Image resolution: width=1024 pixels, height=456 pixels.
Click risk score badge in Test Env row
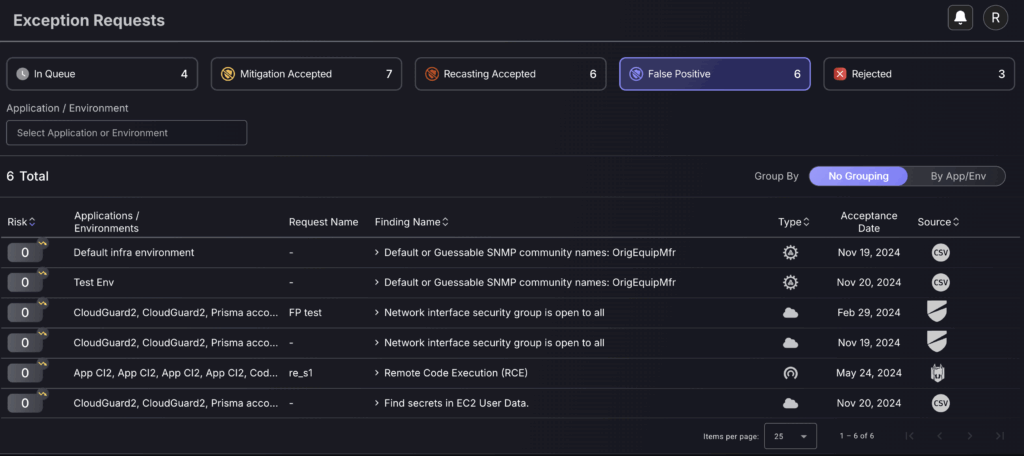[x=25, y=283]
